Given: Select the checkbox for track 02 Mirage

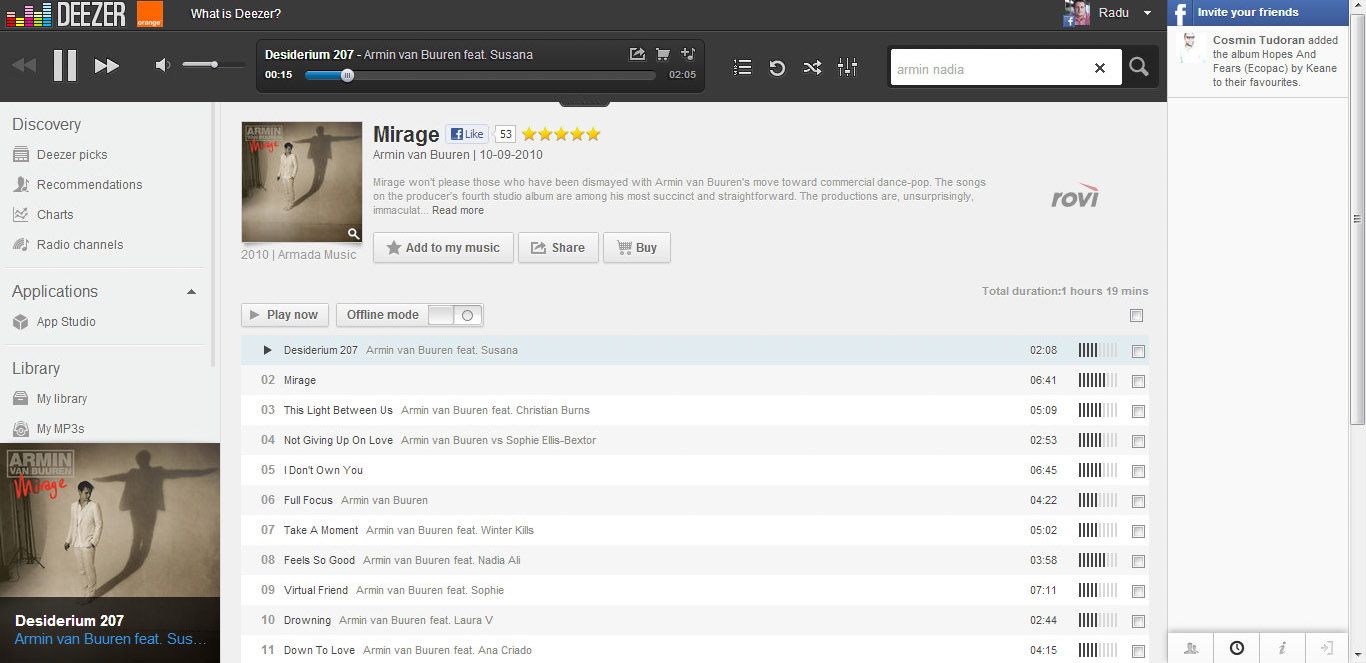Looking at the screenshot, I should pyautogui.click(x=1139, y=381).
